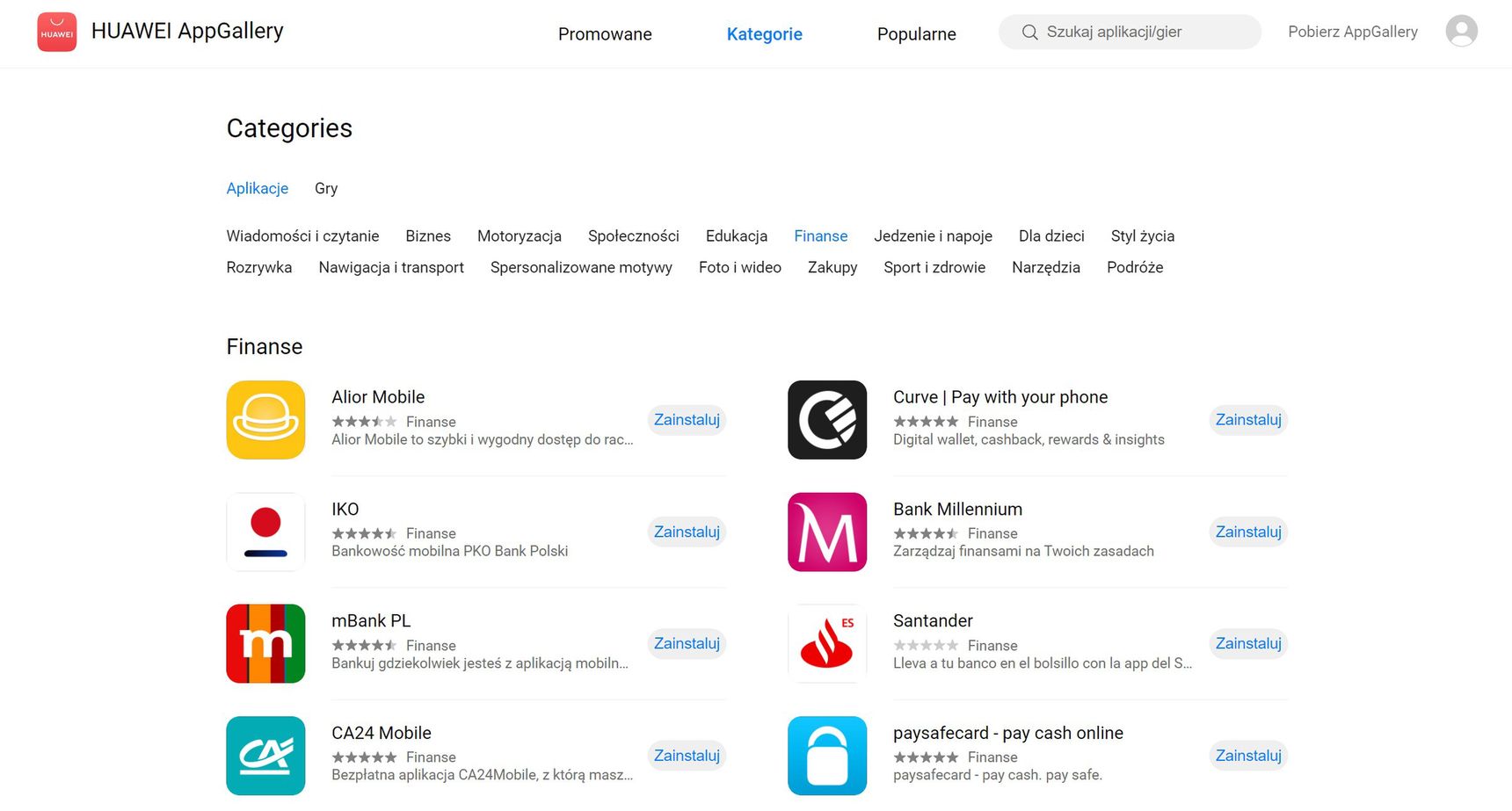Select the Foto i wideo category
Screen dimensions: 1512x811
tap(740, 267)
